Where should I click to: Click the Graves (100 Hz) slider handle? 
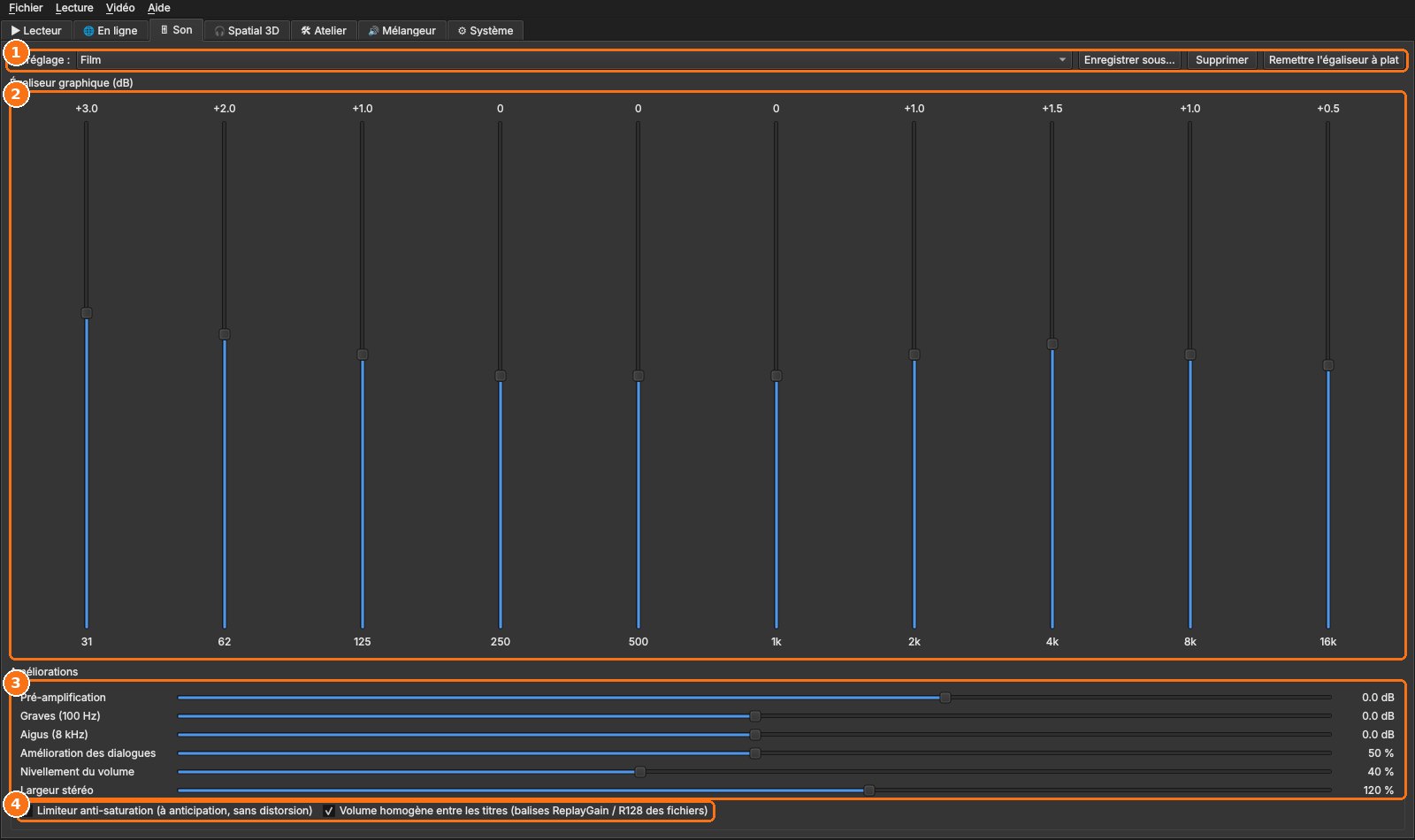click(755, 716)
